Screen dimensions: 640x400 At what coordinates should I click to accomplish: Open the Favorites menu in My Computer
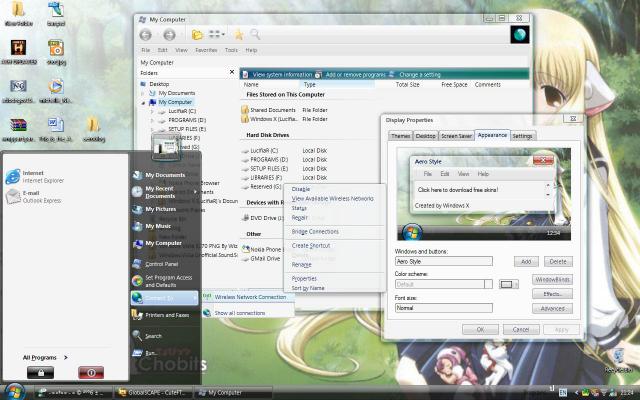coord(206,50)
